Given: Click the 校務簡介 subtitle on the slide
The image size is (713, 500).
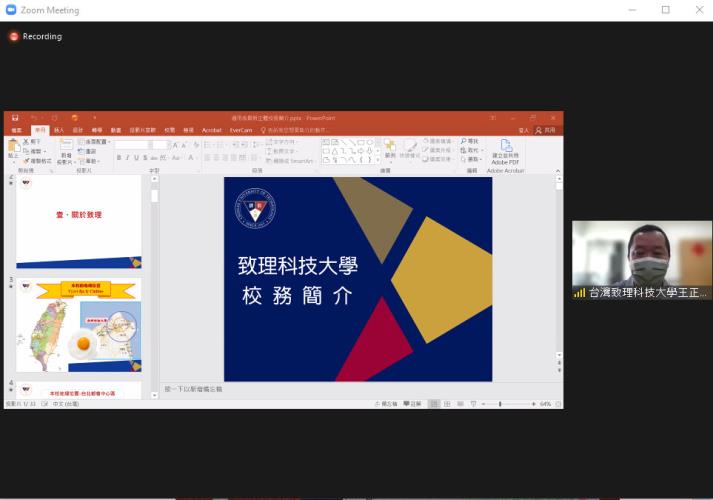Looking at the screenshot, I should pos(297,296).
